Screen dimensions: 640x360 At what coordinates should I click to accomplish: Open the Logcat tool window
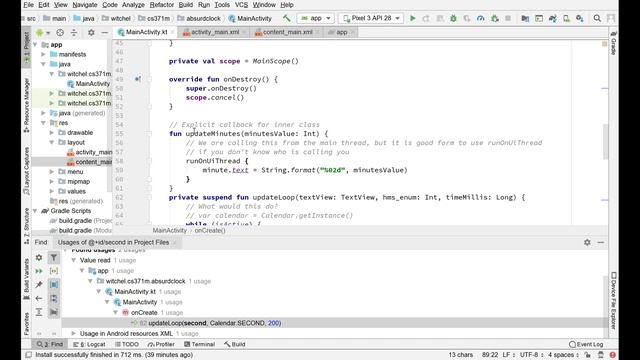point(89,344)
